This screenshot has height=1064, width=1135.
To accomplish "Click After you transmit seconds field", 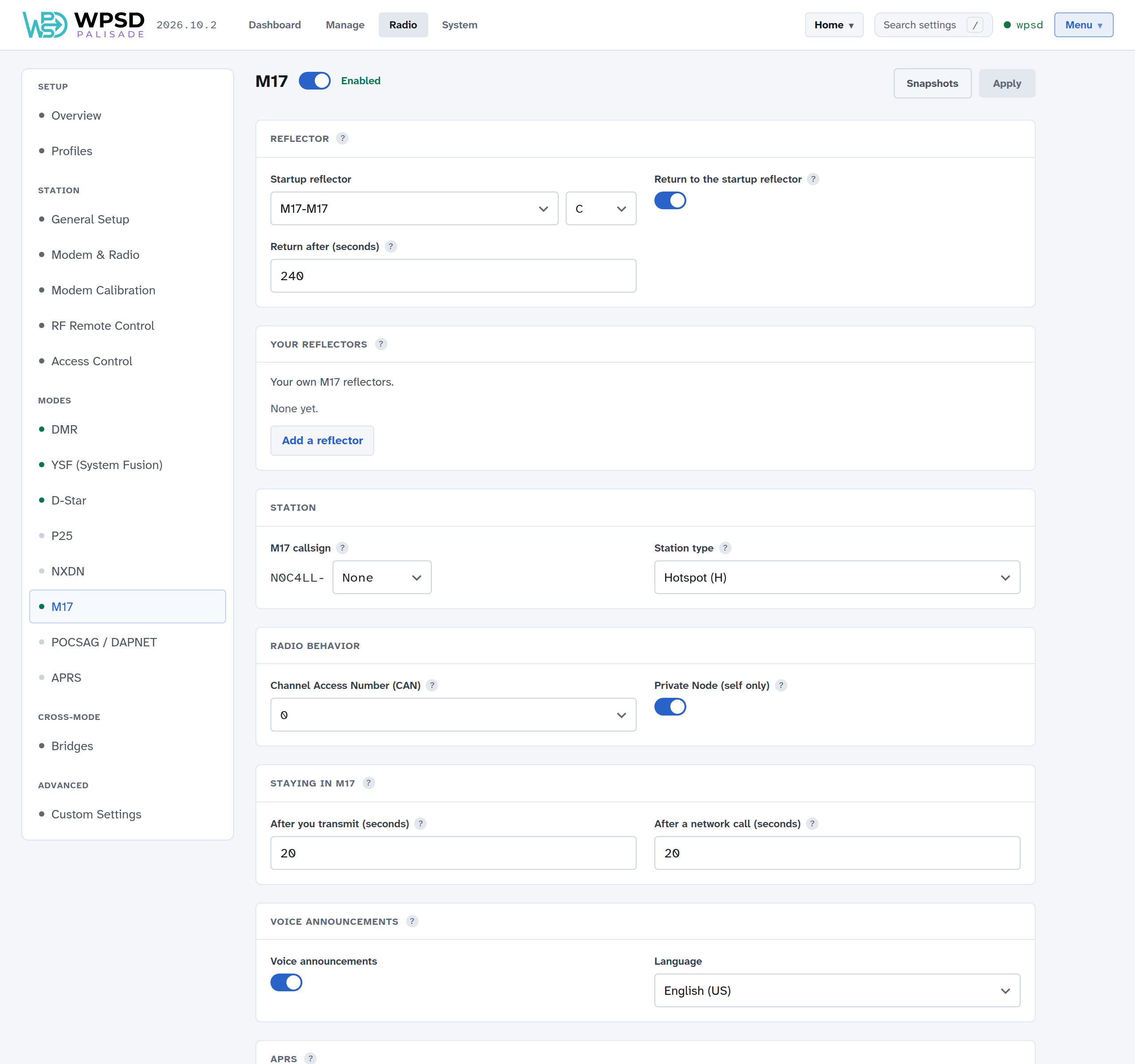I will [453, 853].
